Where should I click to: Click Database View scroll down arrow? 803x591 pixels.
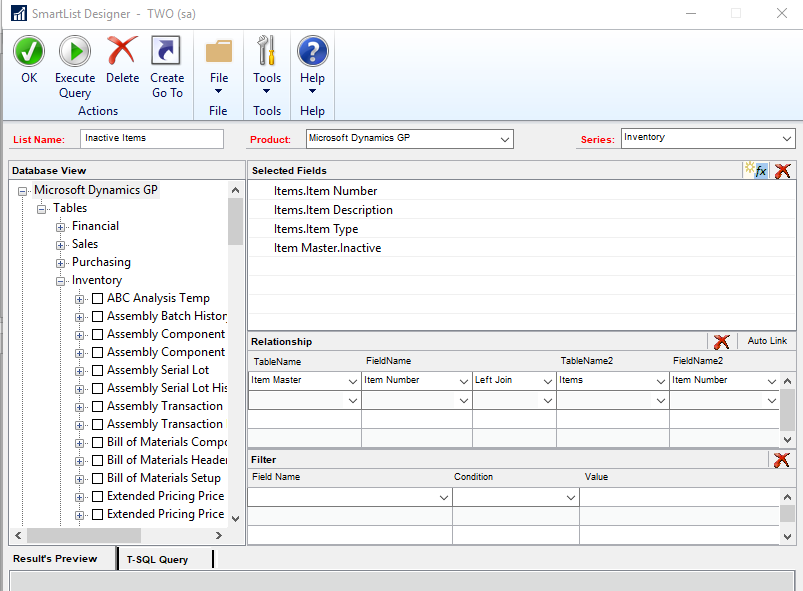tap(235, 518)
